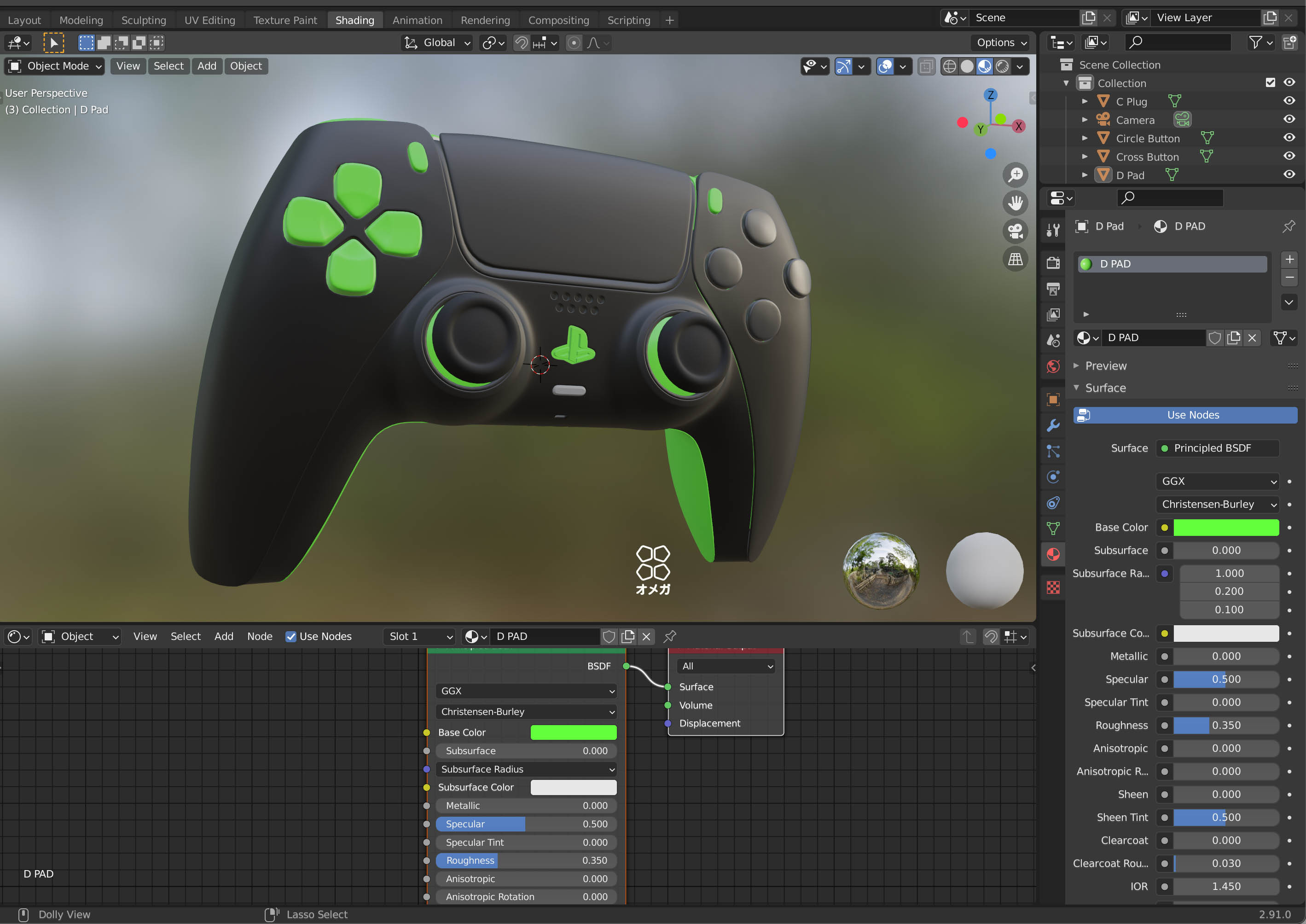Hide C Plug object in outliner
This screenshot has height=924, width=1306.
(x=1289, y=101)
